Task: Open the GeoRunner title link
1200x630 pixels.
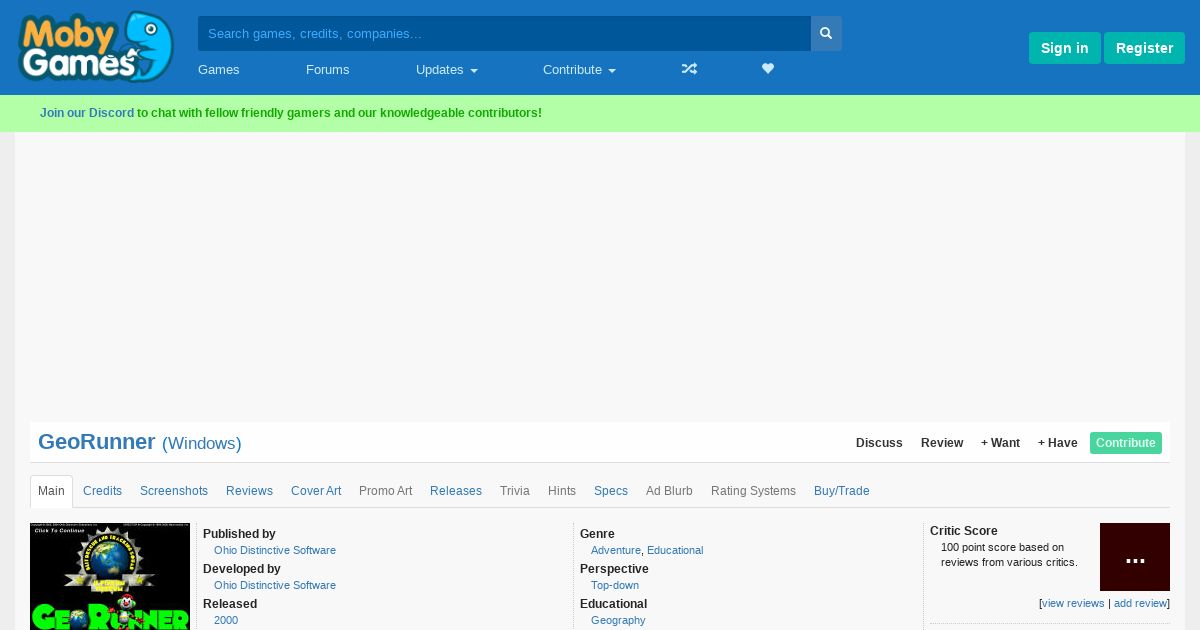Action: (97, 442)
